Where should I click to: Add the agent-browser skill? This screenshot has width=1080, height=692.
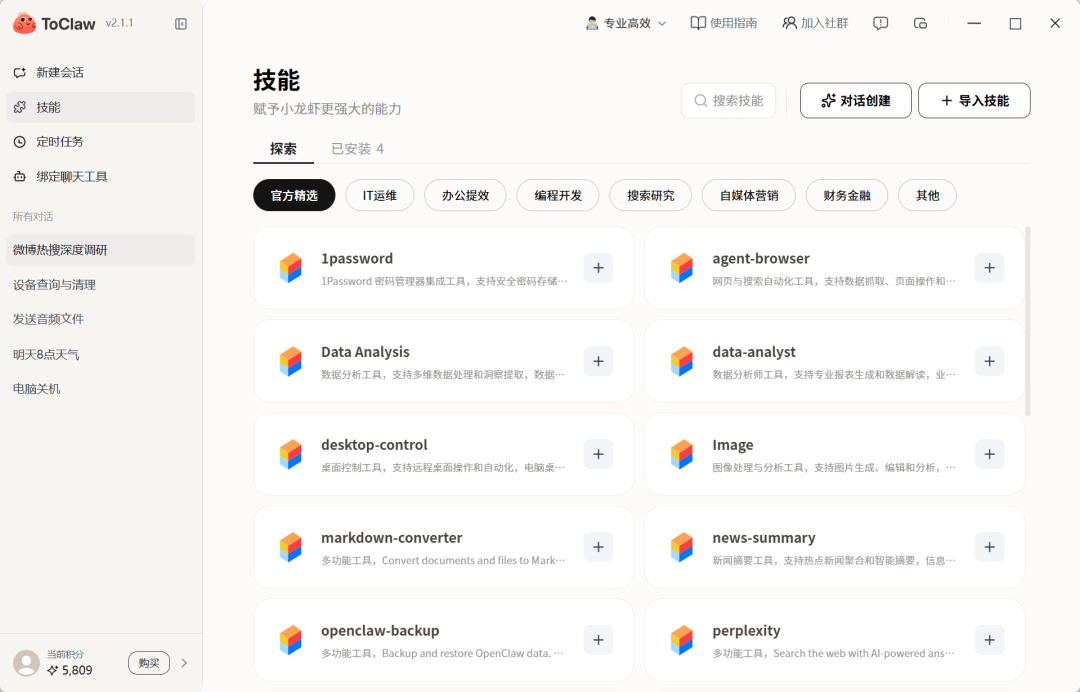point(990,268)
